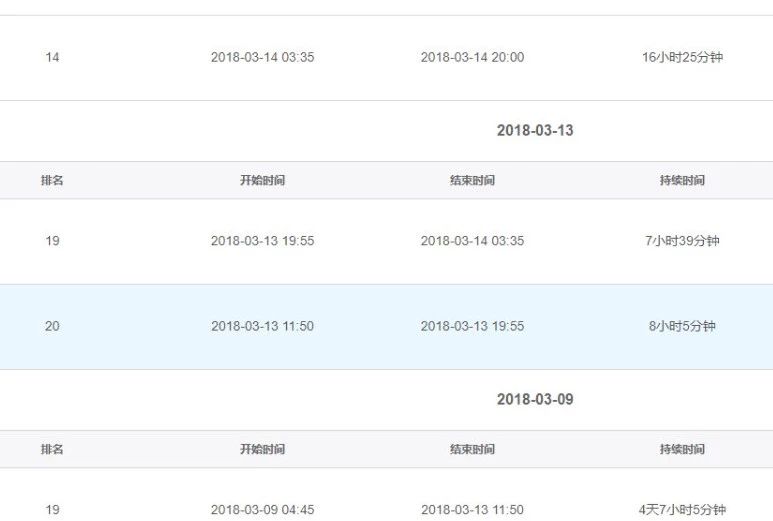This screenshot has width=773, height=521.
Task: Click start time 2018-03-13 19:55 in rank 19 row
Action: (262, 242)
